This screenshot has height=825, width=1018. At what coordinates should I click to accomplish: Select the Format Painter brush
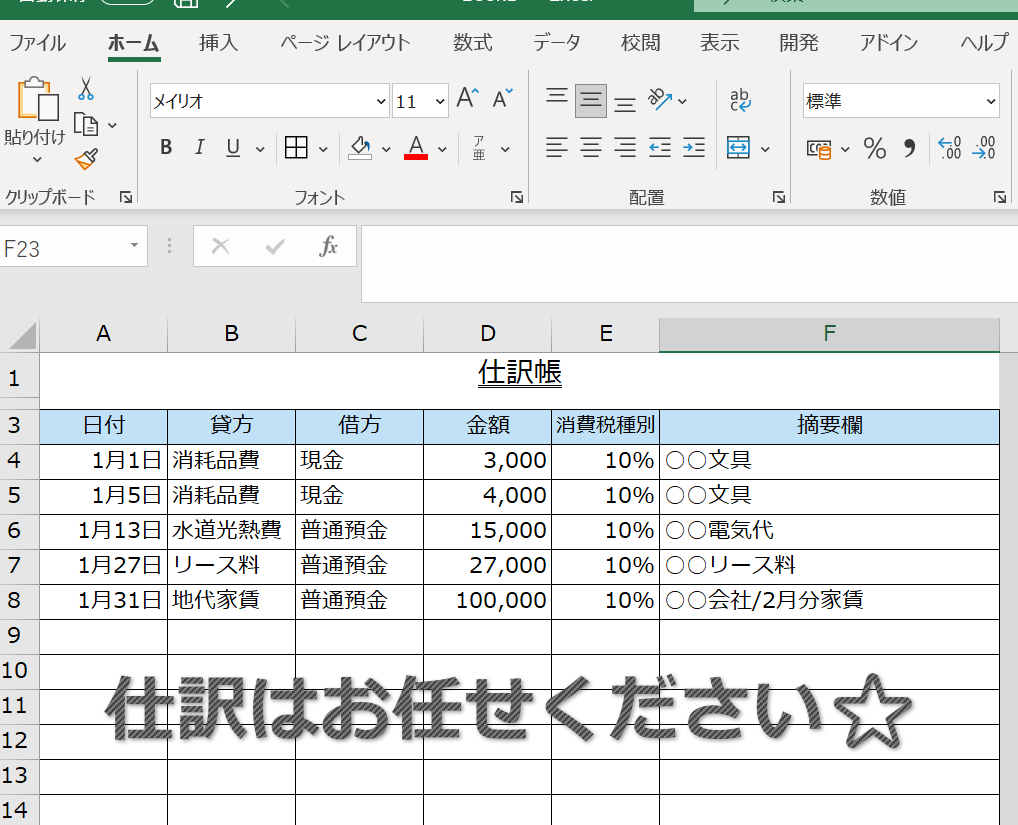[86, 158]
